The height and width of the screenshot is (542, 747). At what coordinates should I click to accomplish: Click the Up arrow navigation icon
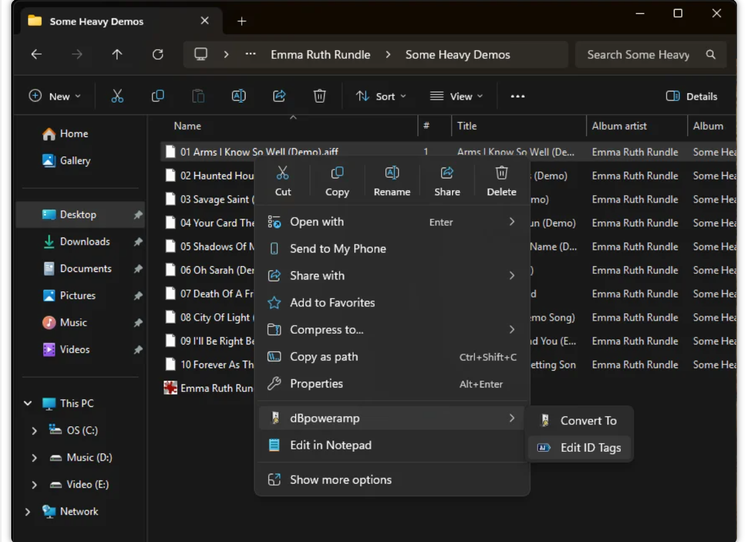pos(117,54)
